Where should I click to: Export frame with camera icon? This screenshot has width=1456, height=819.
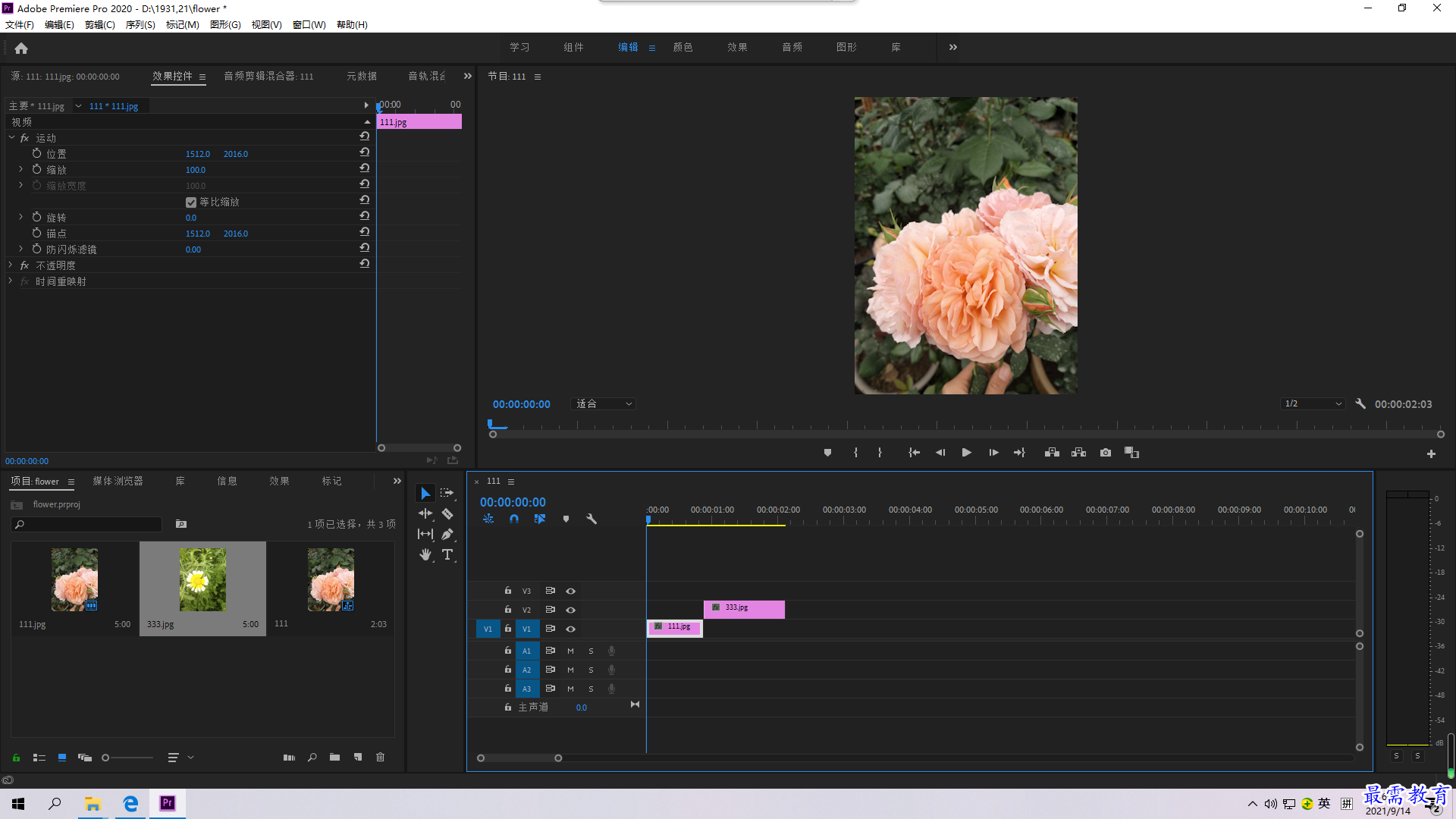(1106, 453)
